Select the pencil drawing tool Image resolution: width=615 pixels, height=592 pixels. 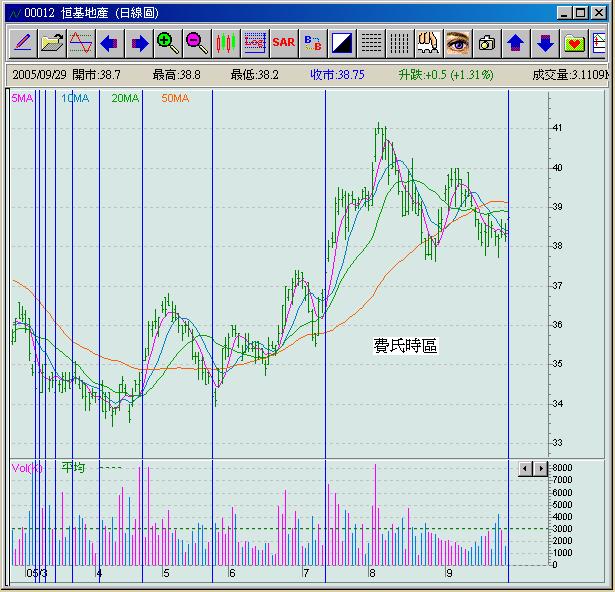click(23, 43)
